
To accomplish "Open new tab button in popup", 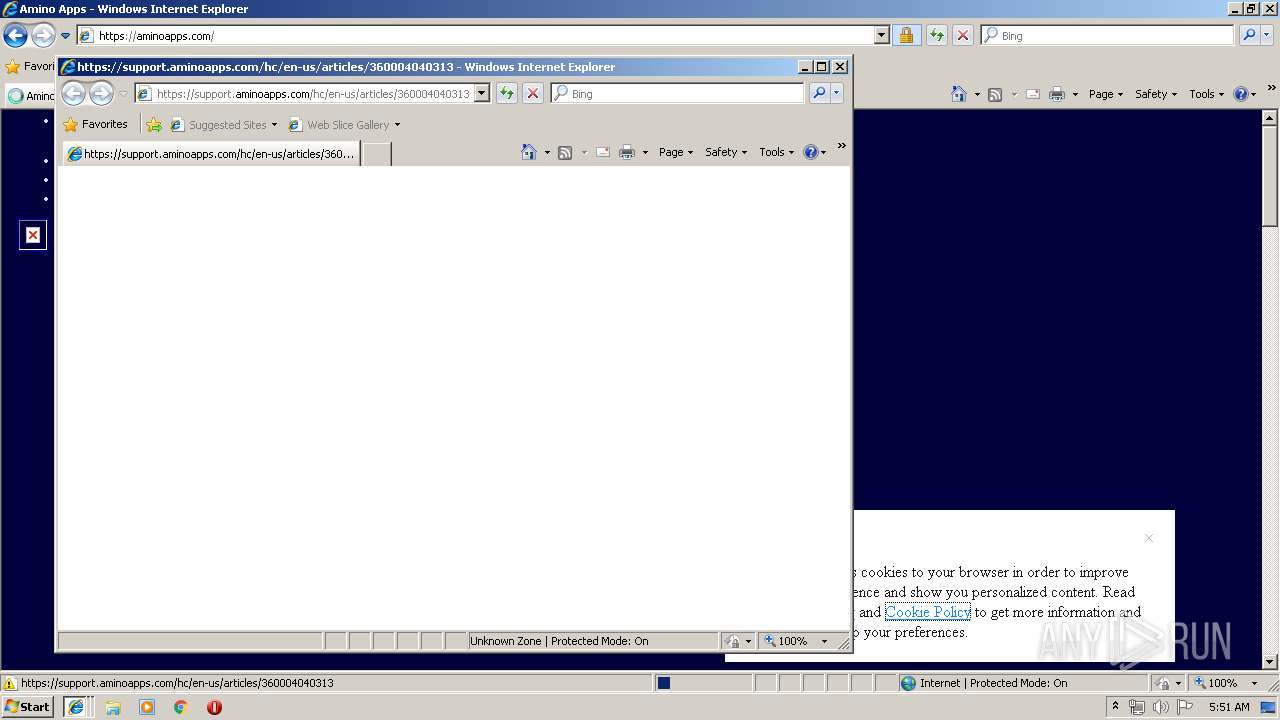I will coord(376,154).
